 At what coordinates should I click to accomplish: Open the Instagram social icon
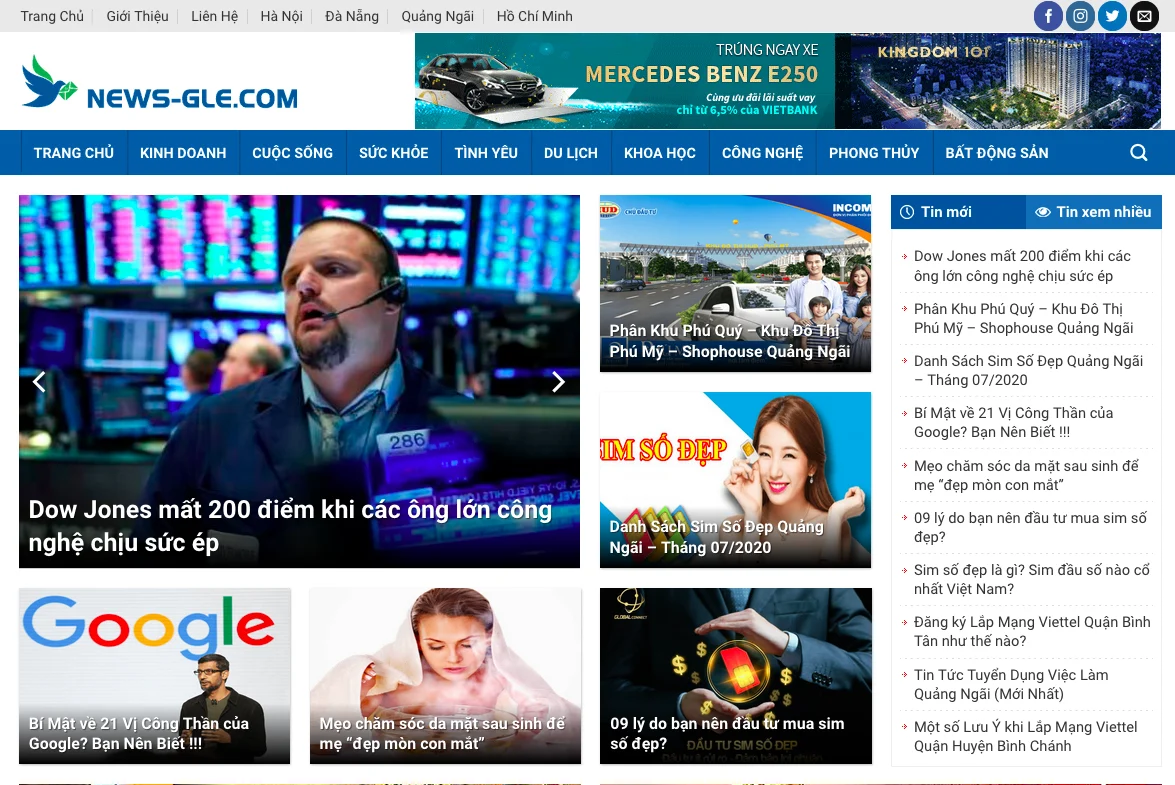point(1080,16)
